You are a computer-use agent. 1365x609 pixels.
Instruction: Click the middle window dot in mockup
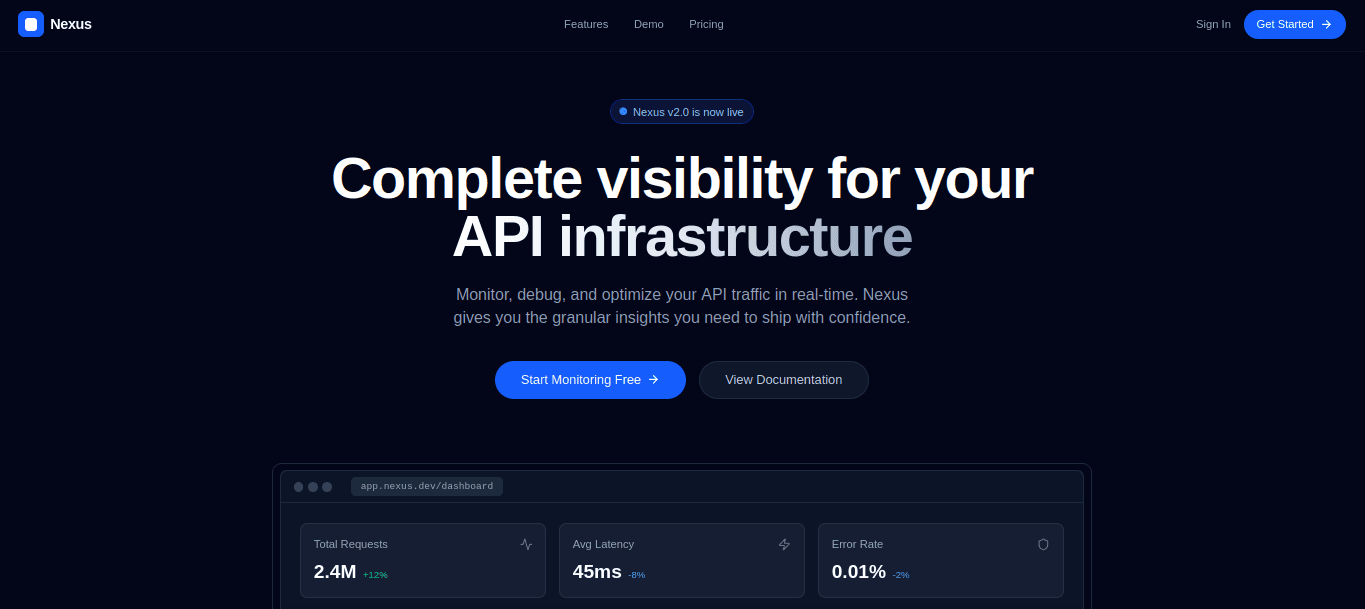(313, 487)
